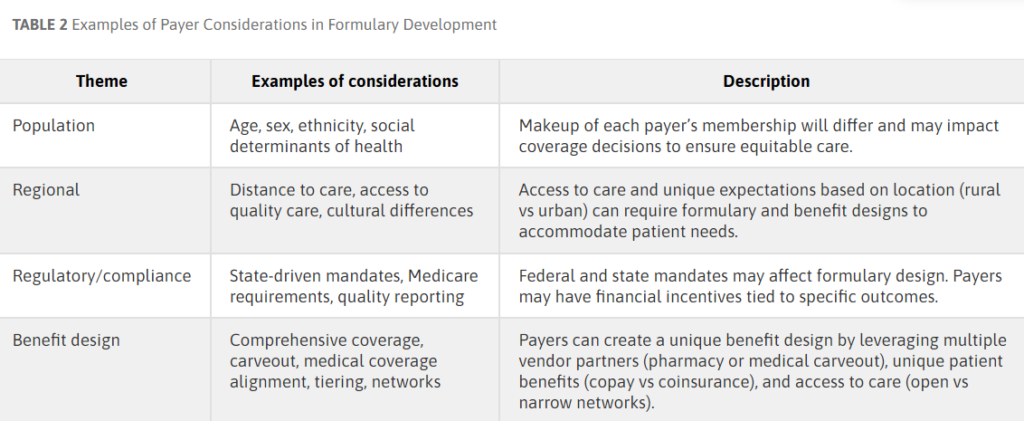Click the "Regulatory/compliance" theme cell
1024x421 pixels.
[x=101, y=275]
